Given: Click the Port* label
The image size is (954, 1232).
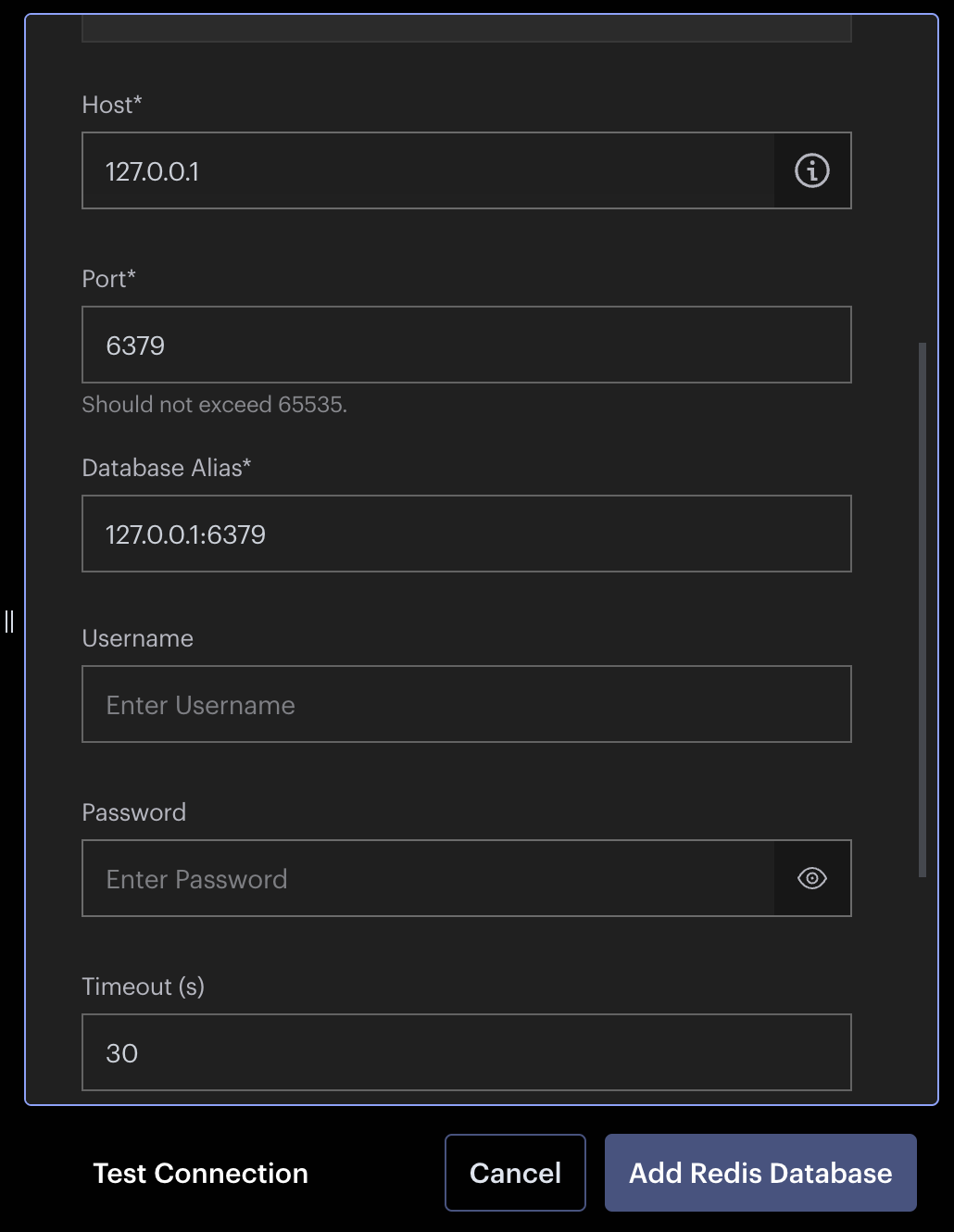Looking at the screenshot, I should [109, 279].
